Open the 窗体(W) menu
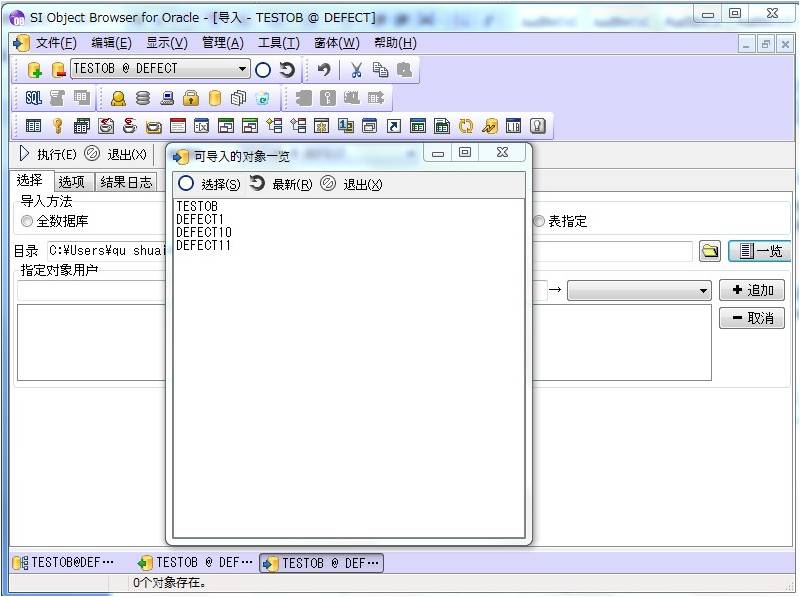Screen dimensions: 800x597 (337, 43)
